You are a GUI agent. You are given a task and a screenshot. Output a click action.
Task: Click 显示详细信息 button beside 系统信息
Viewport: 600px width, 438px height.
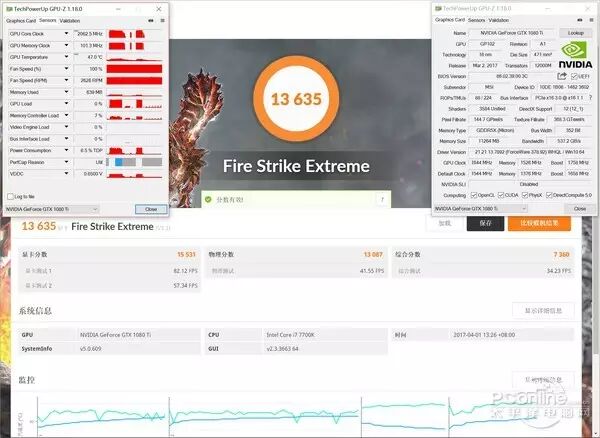543,311
